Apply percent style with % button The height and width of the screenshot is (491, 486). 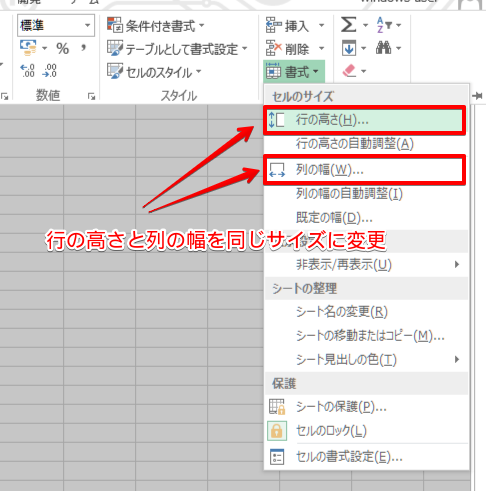(x=63, y=49)
